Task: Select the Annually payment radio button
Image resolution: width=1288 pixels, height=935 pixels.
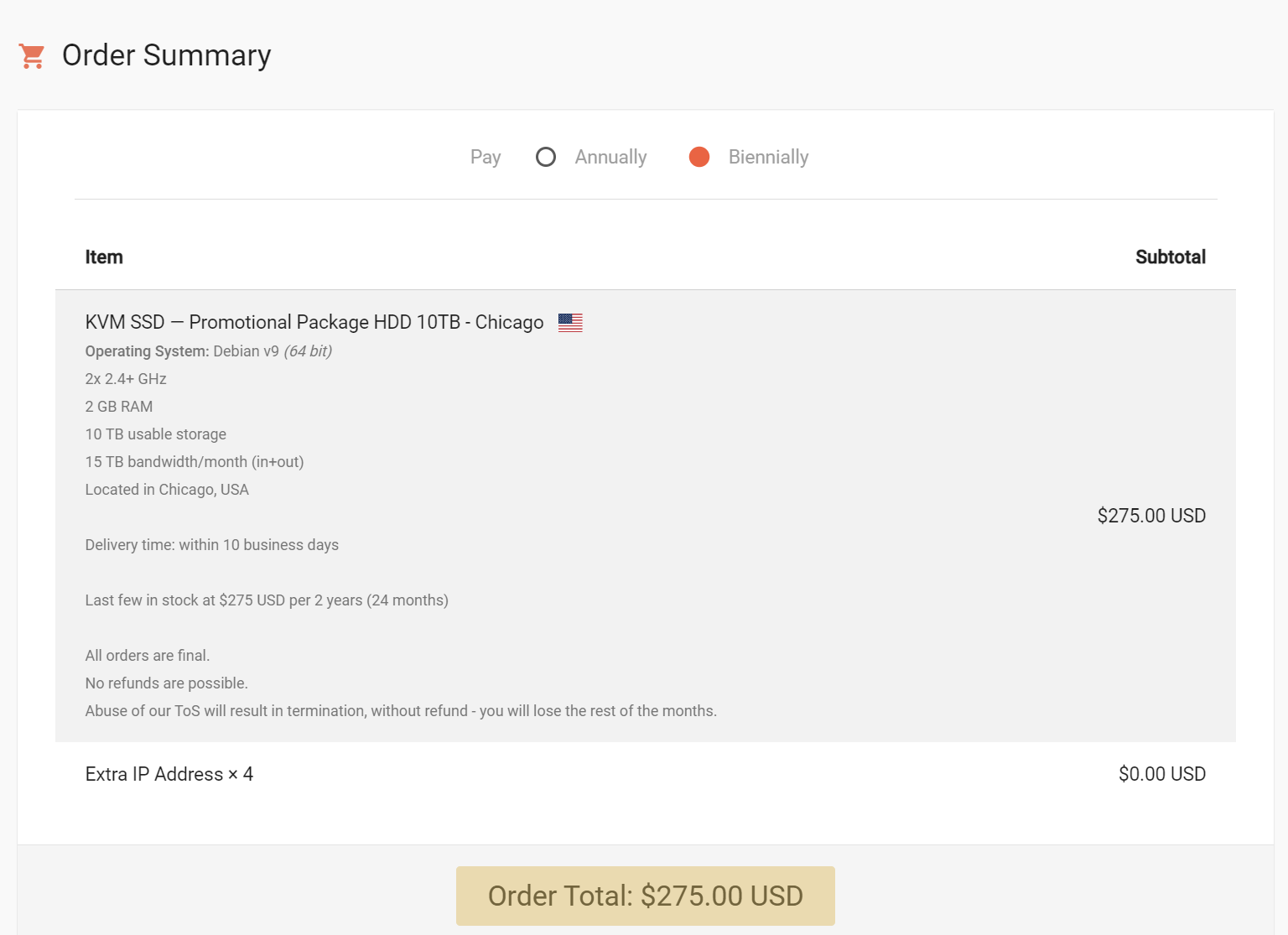Action: pyautogui.click(x=546, y=157)
